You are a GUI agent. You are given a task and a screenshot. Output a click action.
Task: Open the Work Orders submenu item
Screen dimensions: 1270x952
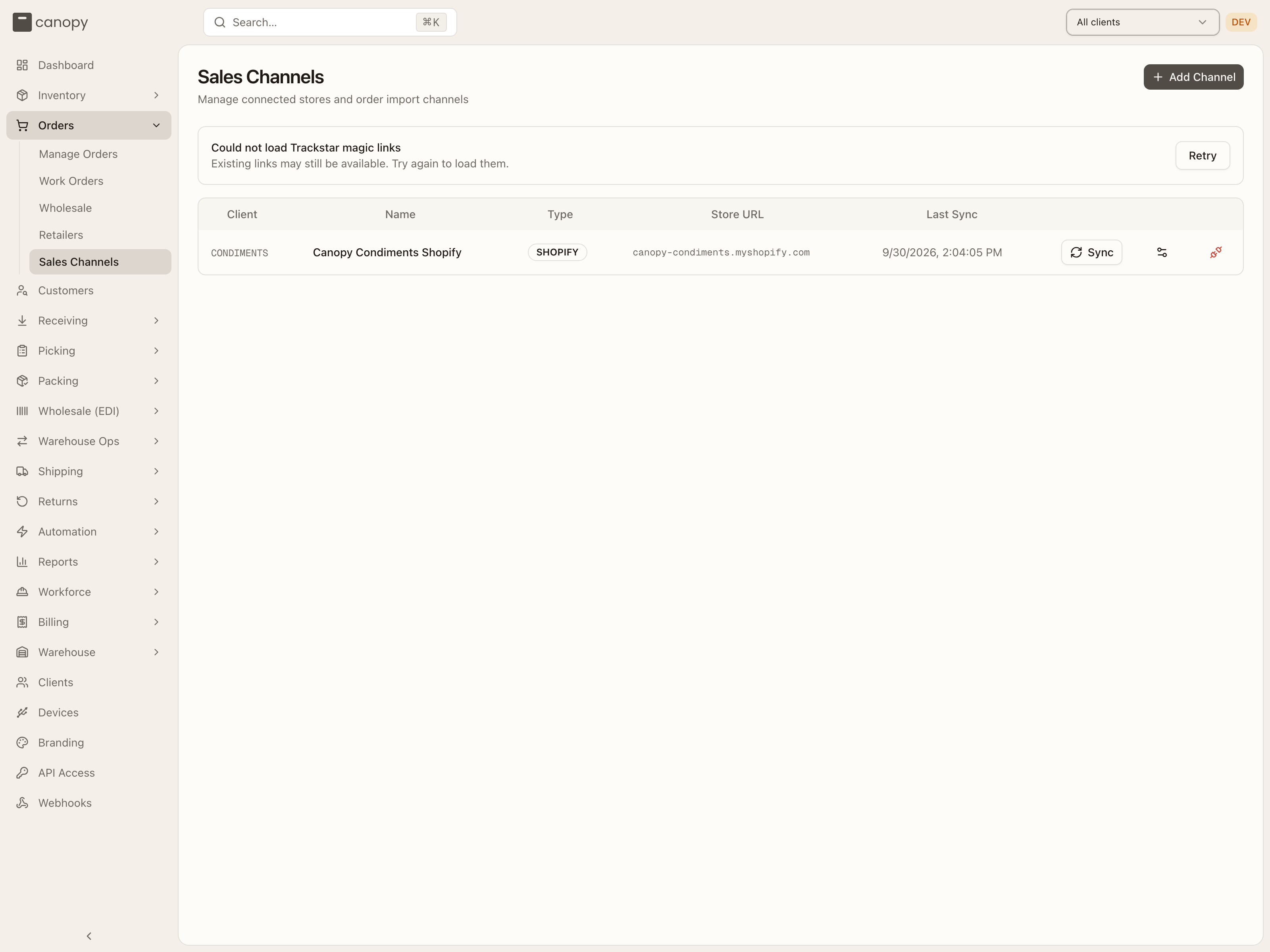pos(100,181)
